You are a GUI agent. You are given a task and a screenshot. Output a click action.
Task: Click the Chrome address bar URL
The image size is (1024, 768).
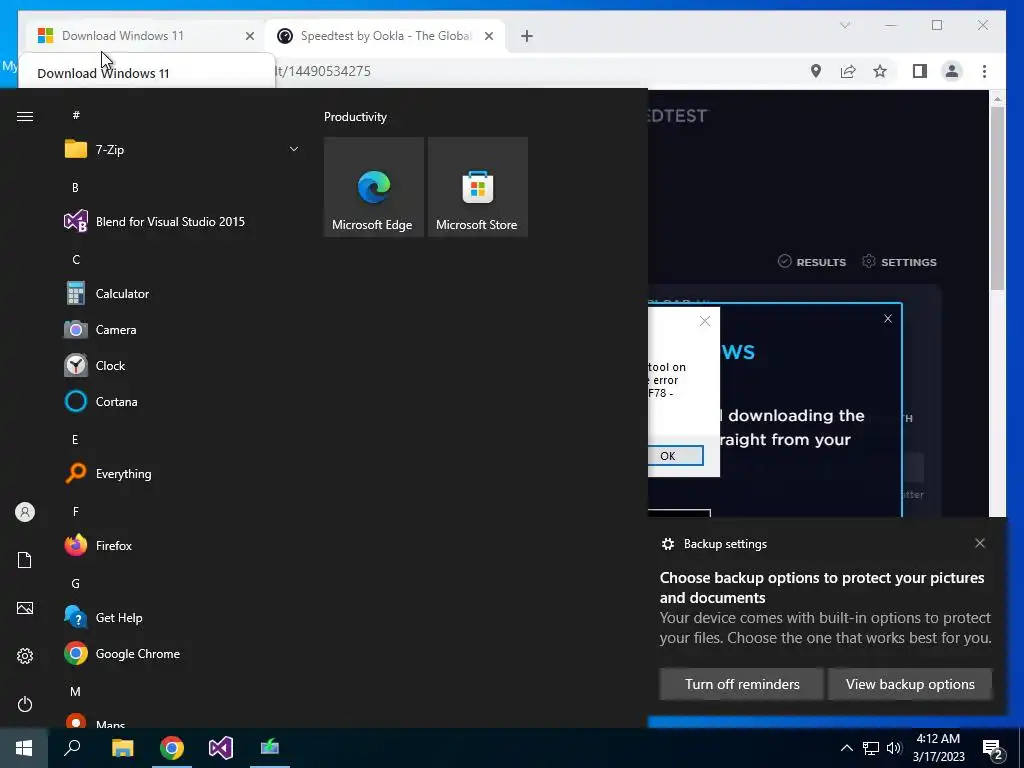[323, 71]
